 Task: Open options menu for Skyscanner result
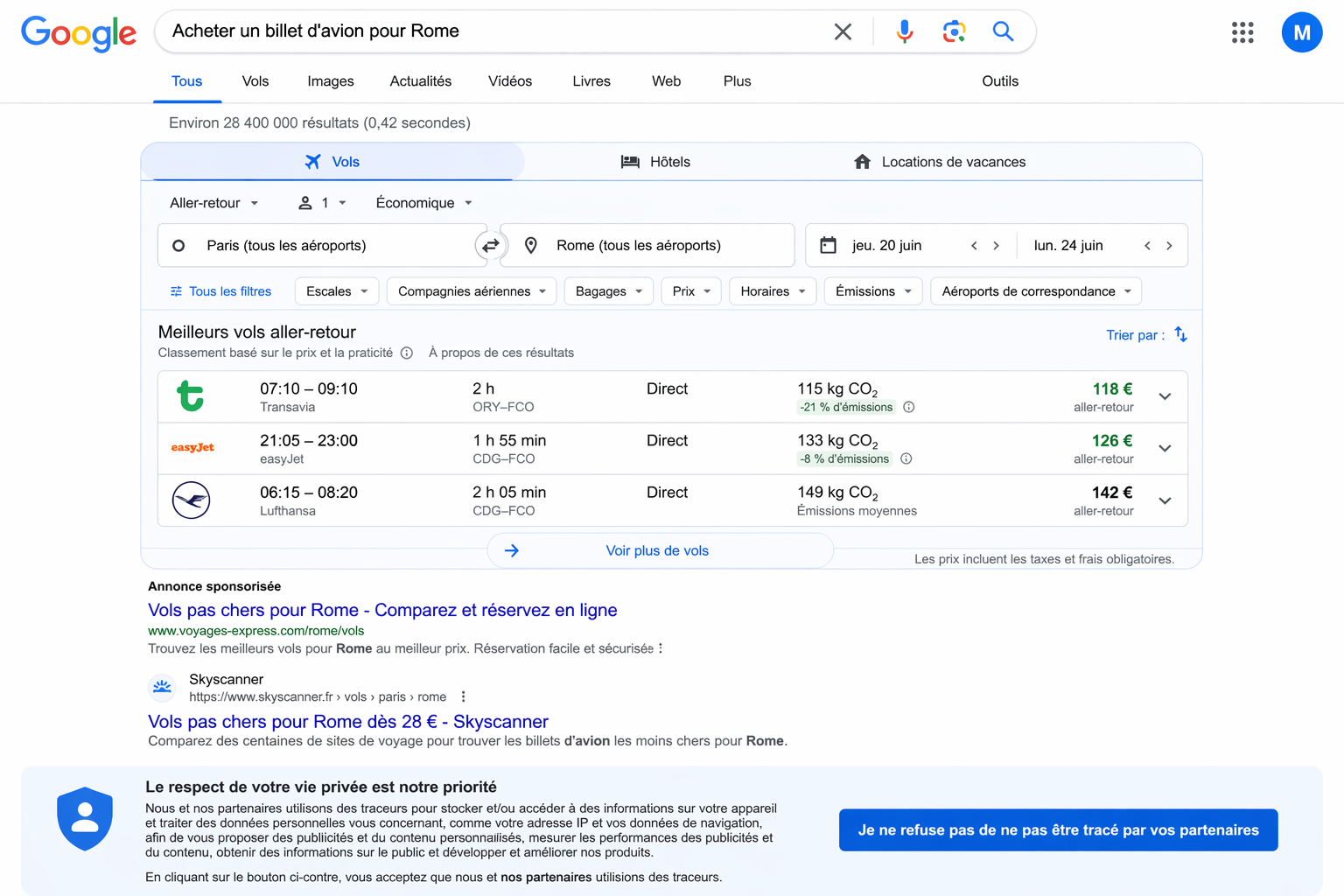463,696
